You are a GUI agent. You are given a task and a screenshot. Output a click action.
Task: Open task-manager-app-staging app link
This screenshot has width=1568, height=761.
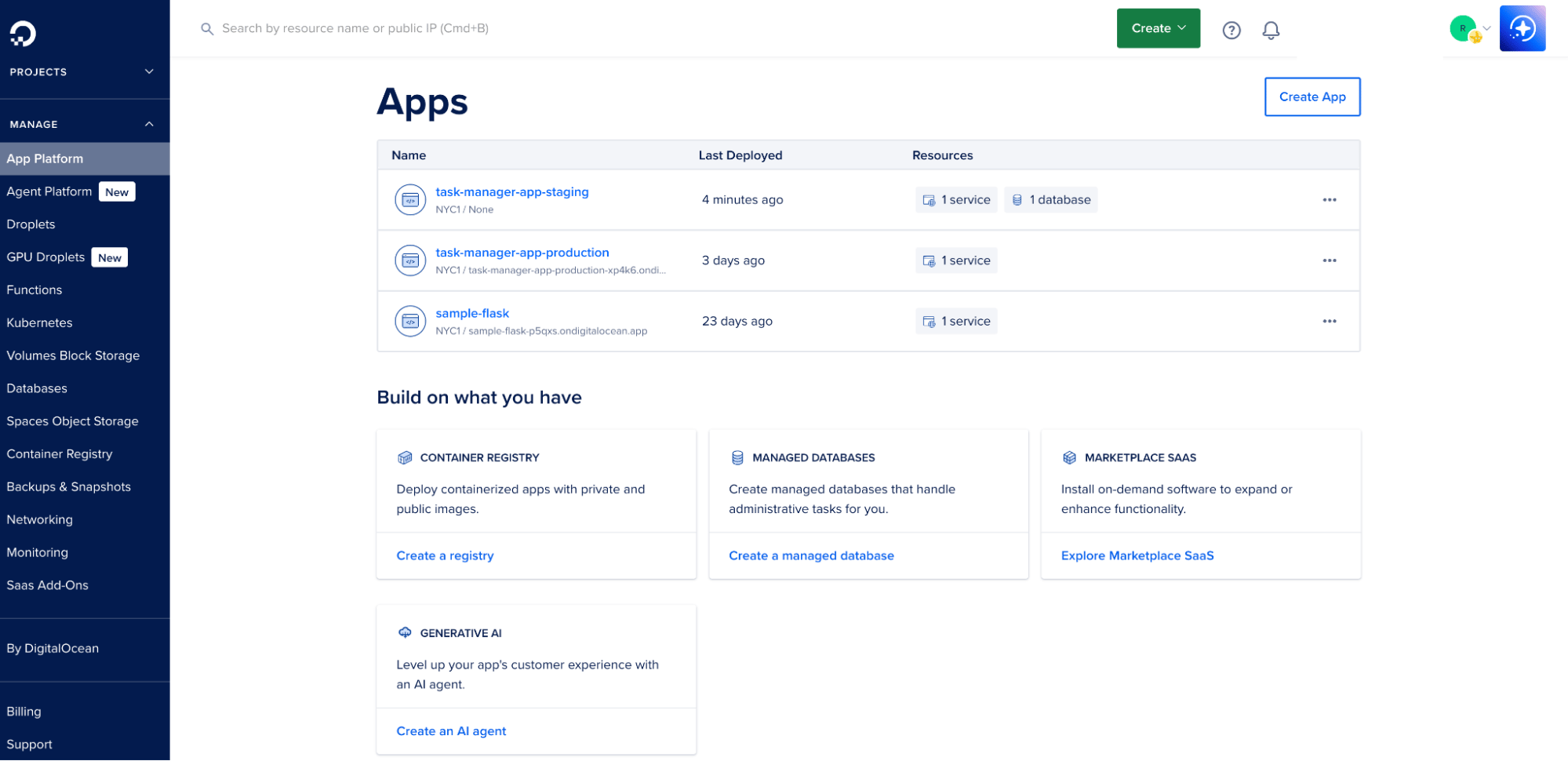point(512,191)
